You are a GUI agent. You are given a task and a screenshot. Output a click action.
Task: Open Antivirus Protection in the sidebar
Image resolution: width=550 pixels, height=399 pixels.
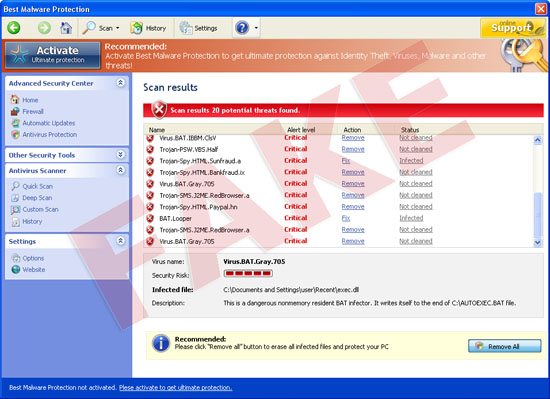[49, 135]
